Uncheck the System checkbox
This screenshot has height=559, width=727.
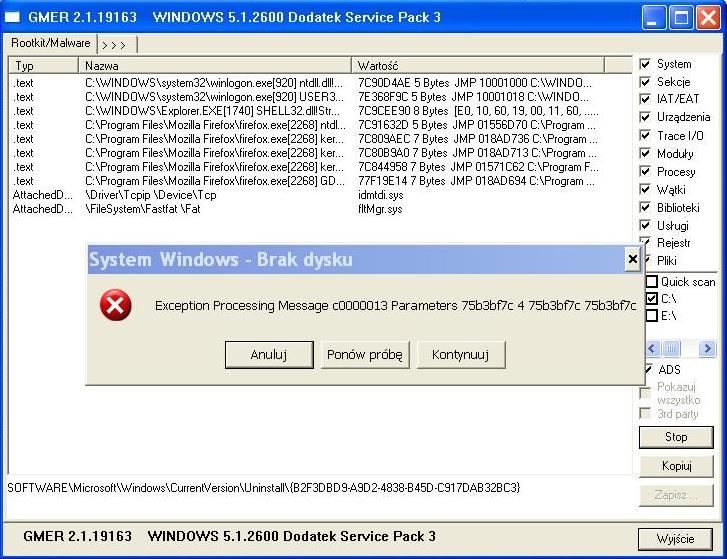[645, 64]
